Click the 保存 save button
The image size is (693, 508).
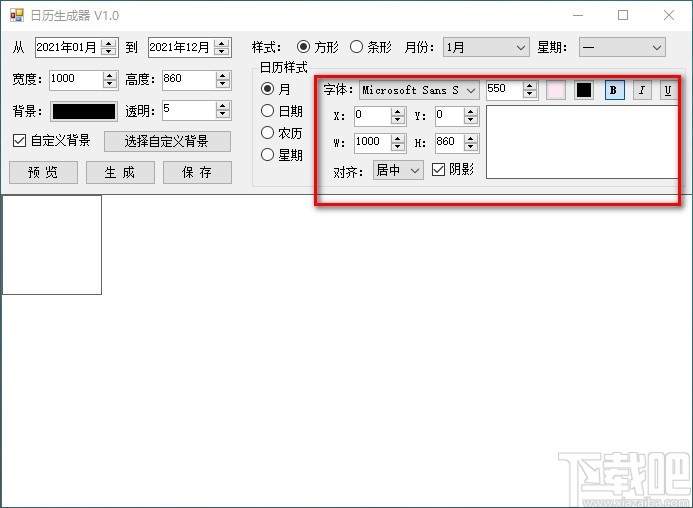(x=197, y=172)
